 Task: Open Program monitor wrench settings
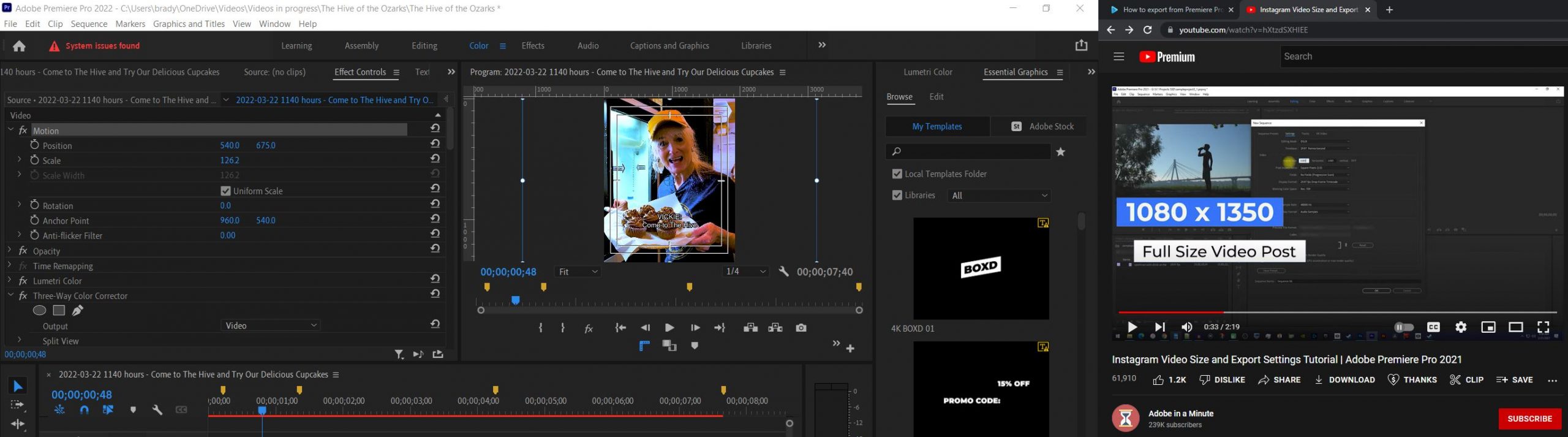point(783,272)
